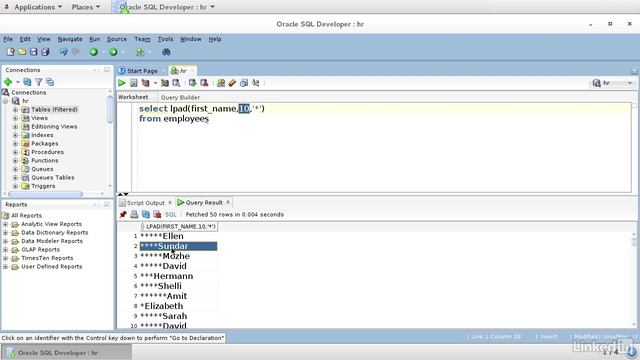Expand the Views node
The height and width of the screenshot is (360, 640).
coord(16,118)
